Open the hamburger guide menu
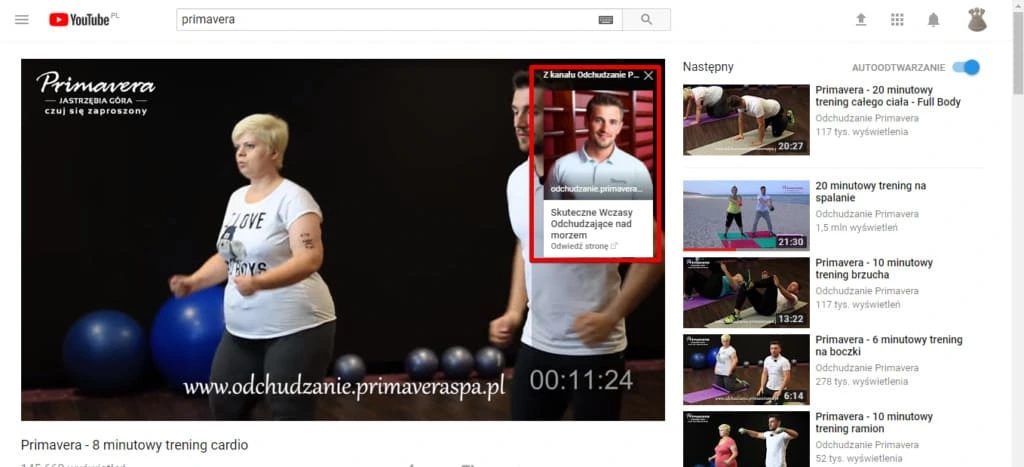Image resolution: width=1024 pixels, height=467 pixels. pyautogui.click(x=22, y=20)
